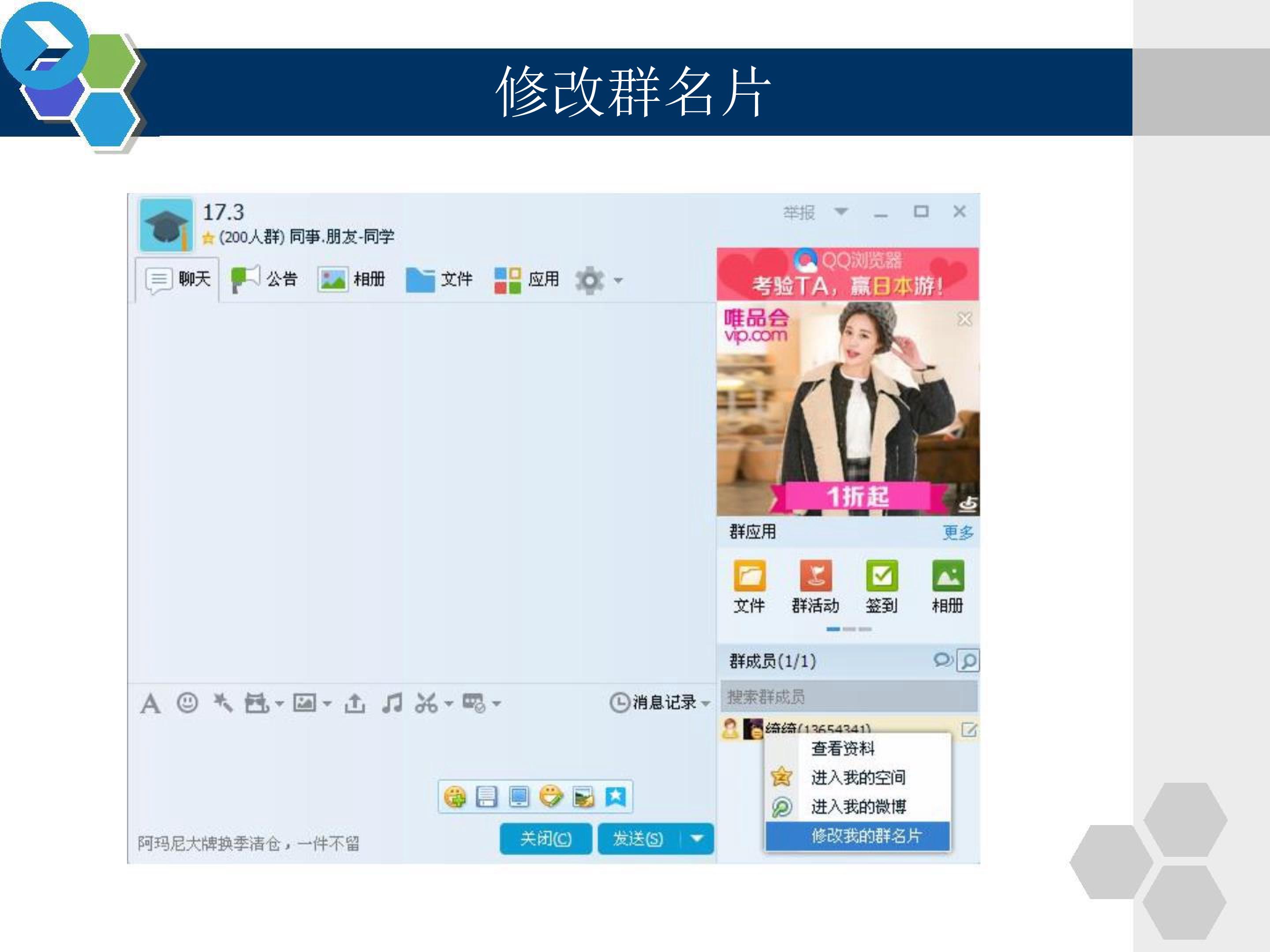This screenshot has width=1270, height=952.
Task: Click the QQ浏览器 banner ad
Action: [x=848, y=274]
